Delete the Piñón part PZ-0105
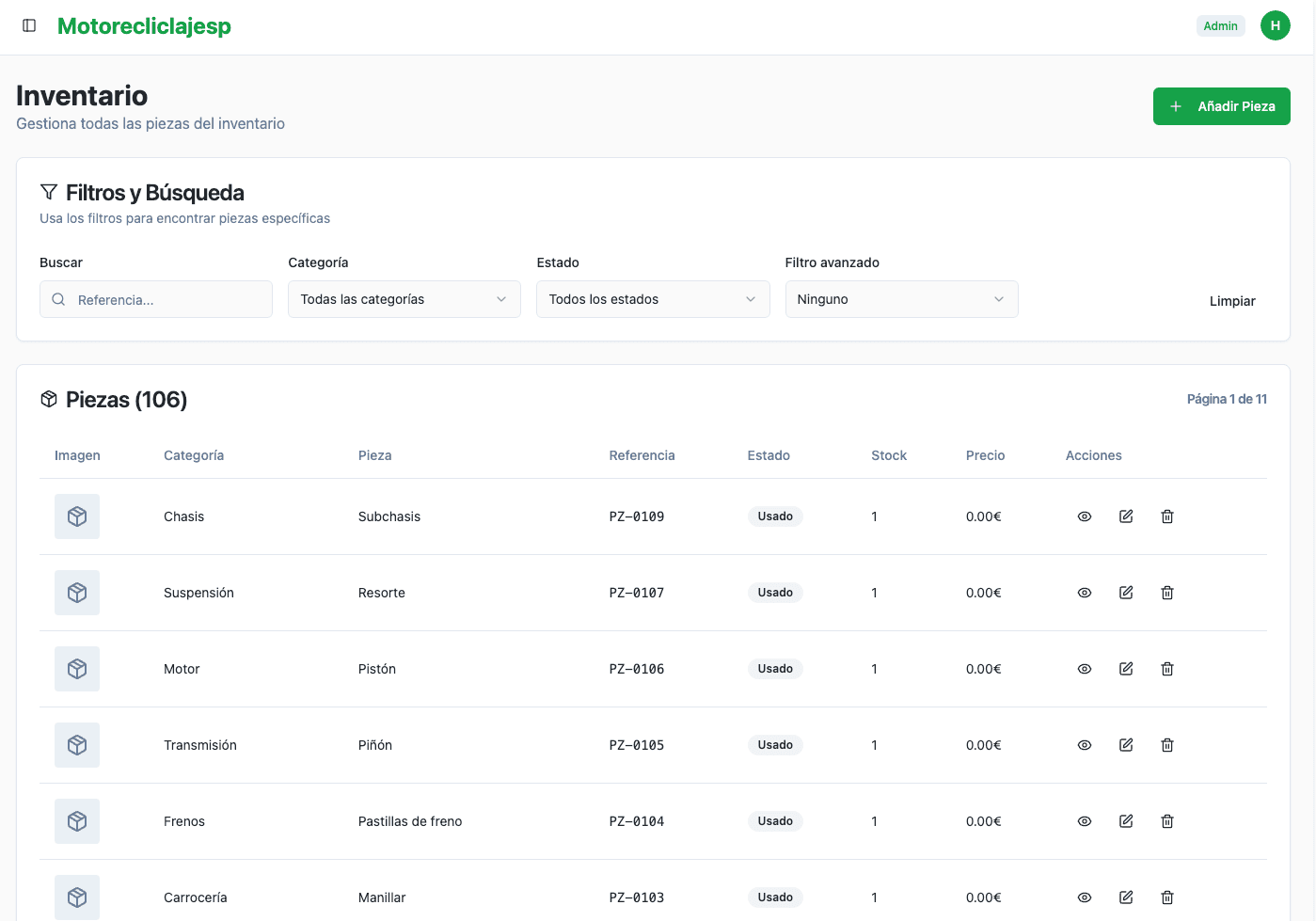The image size is (1316, 921). pyautogui.click(x=1167, y=745)
